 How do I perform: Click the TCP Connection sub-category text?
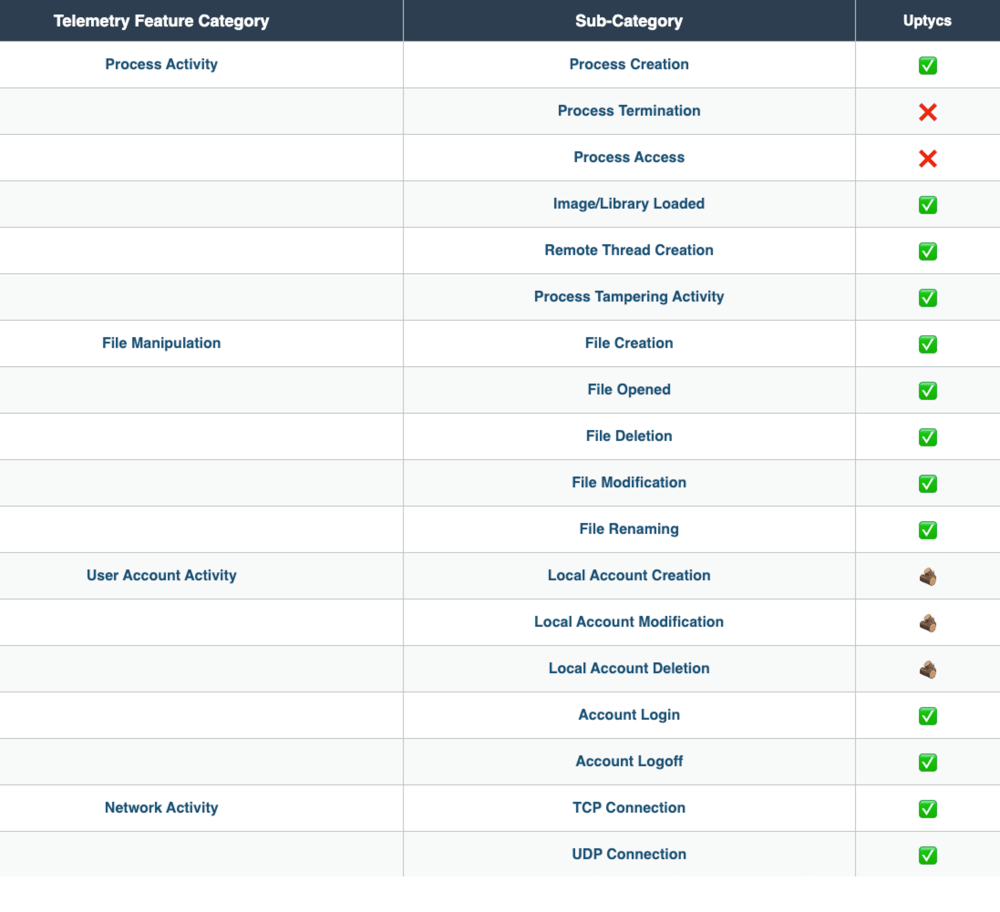pyautogui.click(x=629, y=807)
